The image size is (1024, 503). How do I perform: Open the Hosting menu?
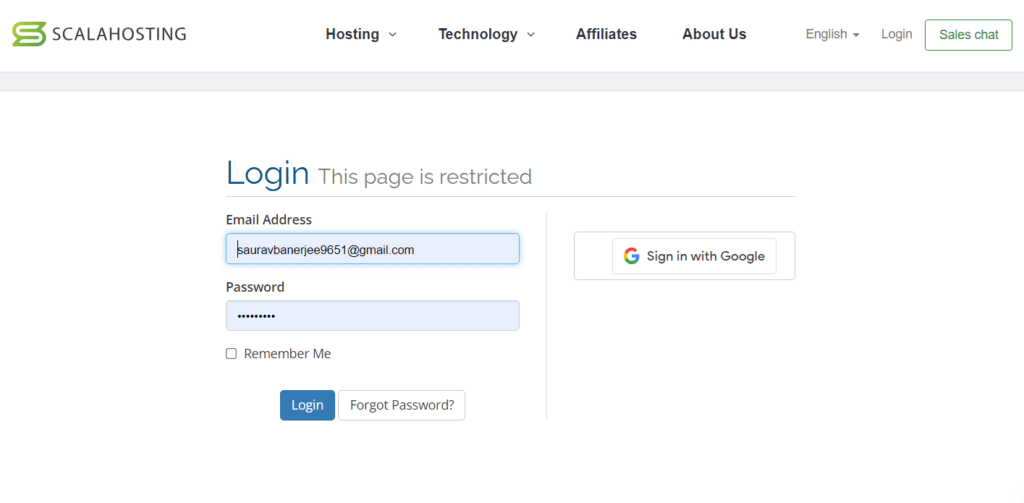(353, 34)
